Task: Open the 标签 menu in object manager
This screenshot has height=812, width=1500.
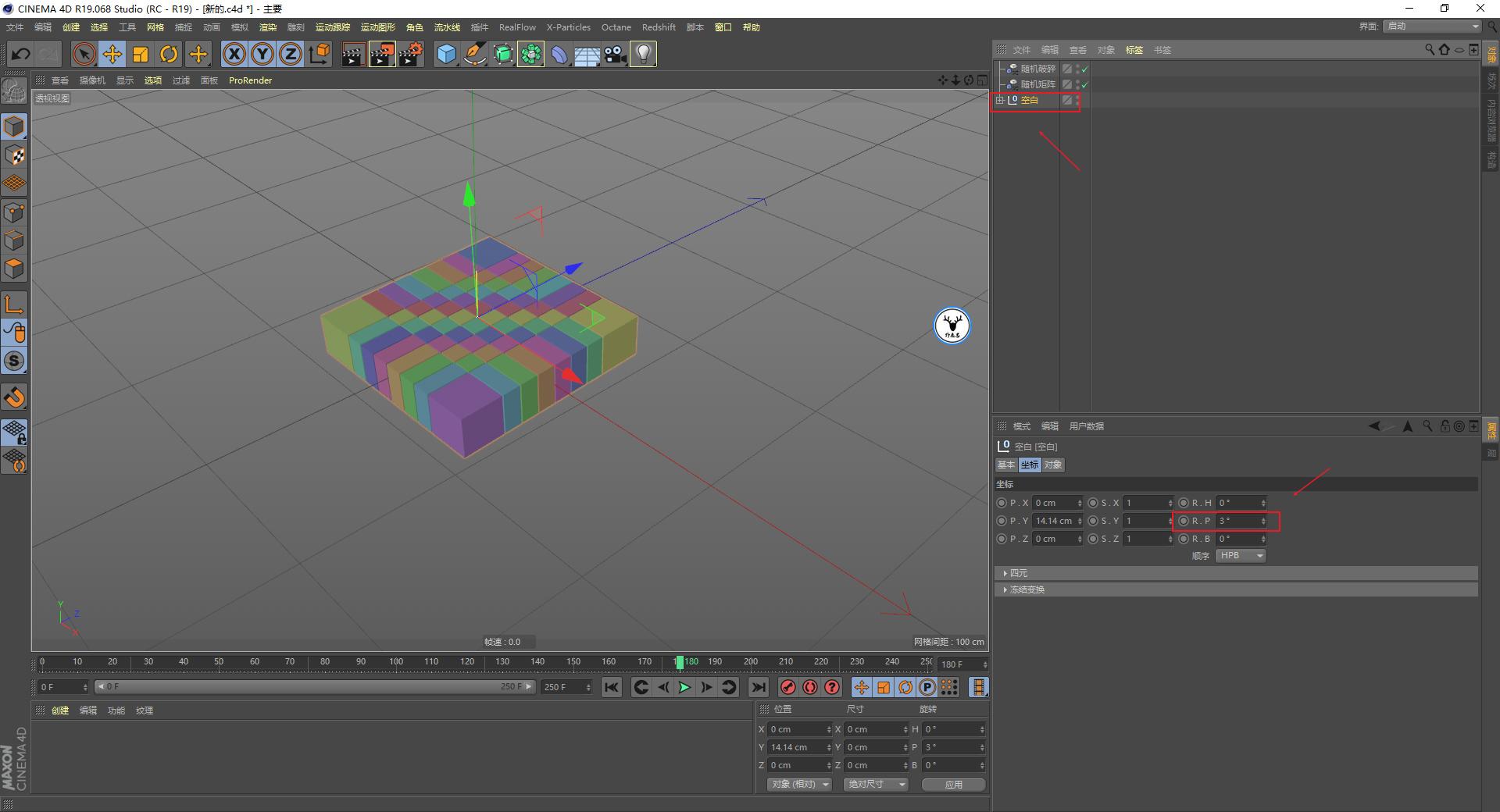Action: point(1134,49)
